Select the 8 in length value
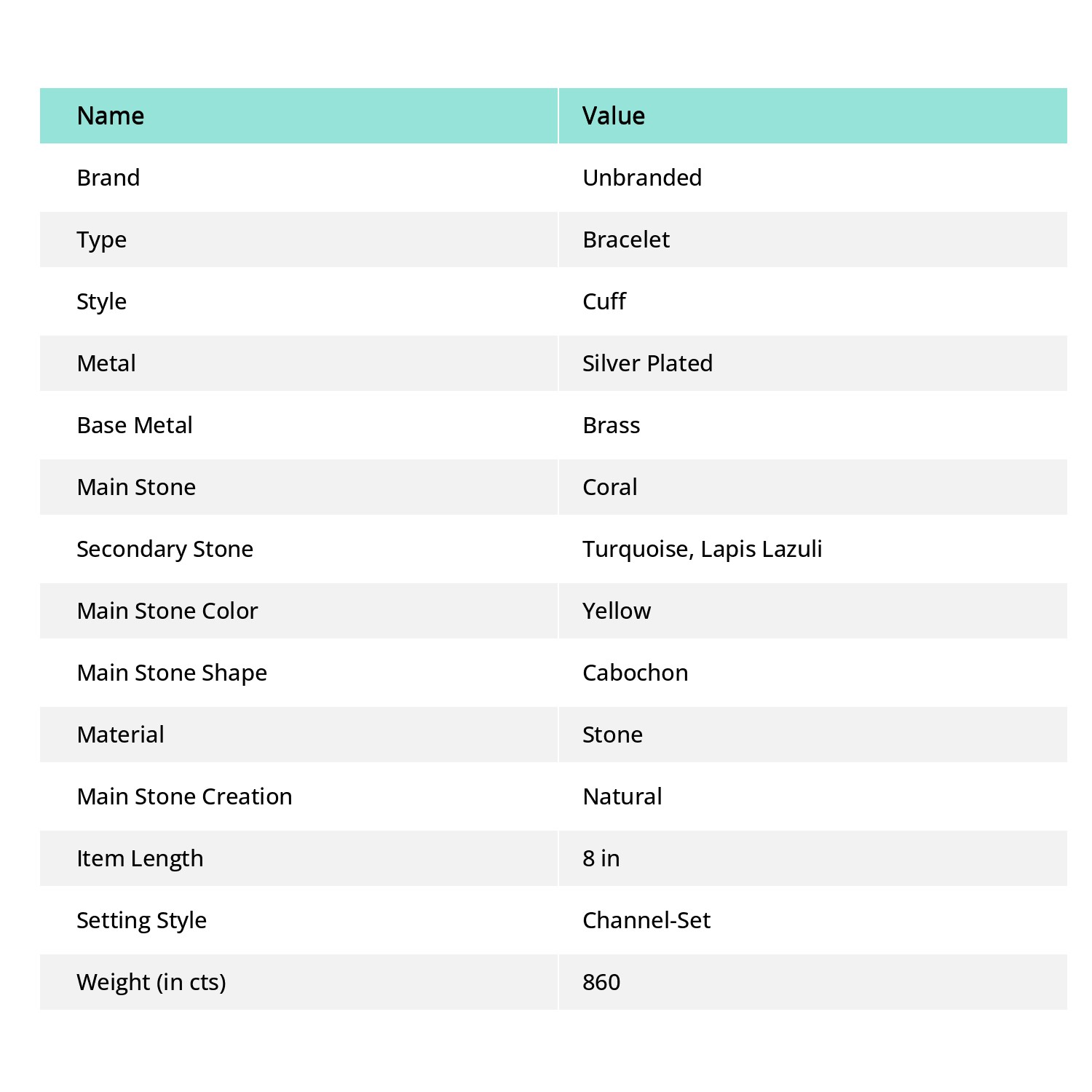The width and height of the screenshot is (1092, 1092). [x=601, y=858]
